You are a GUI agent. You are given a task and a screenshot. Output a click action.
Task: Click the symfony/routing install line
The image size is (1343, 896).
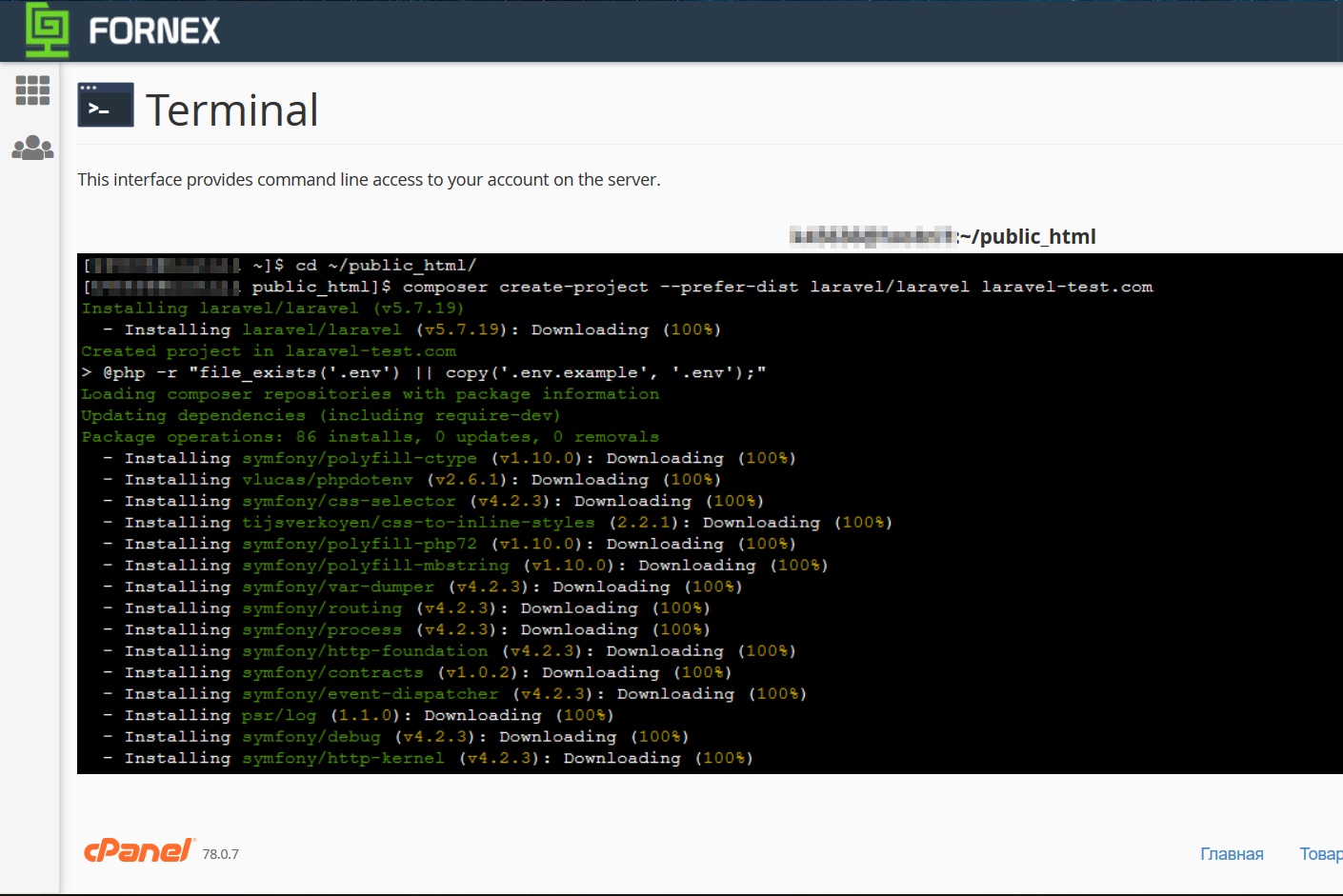tap(406, 607)
